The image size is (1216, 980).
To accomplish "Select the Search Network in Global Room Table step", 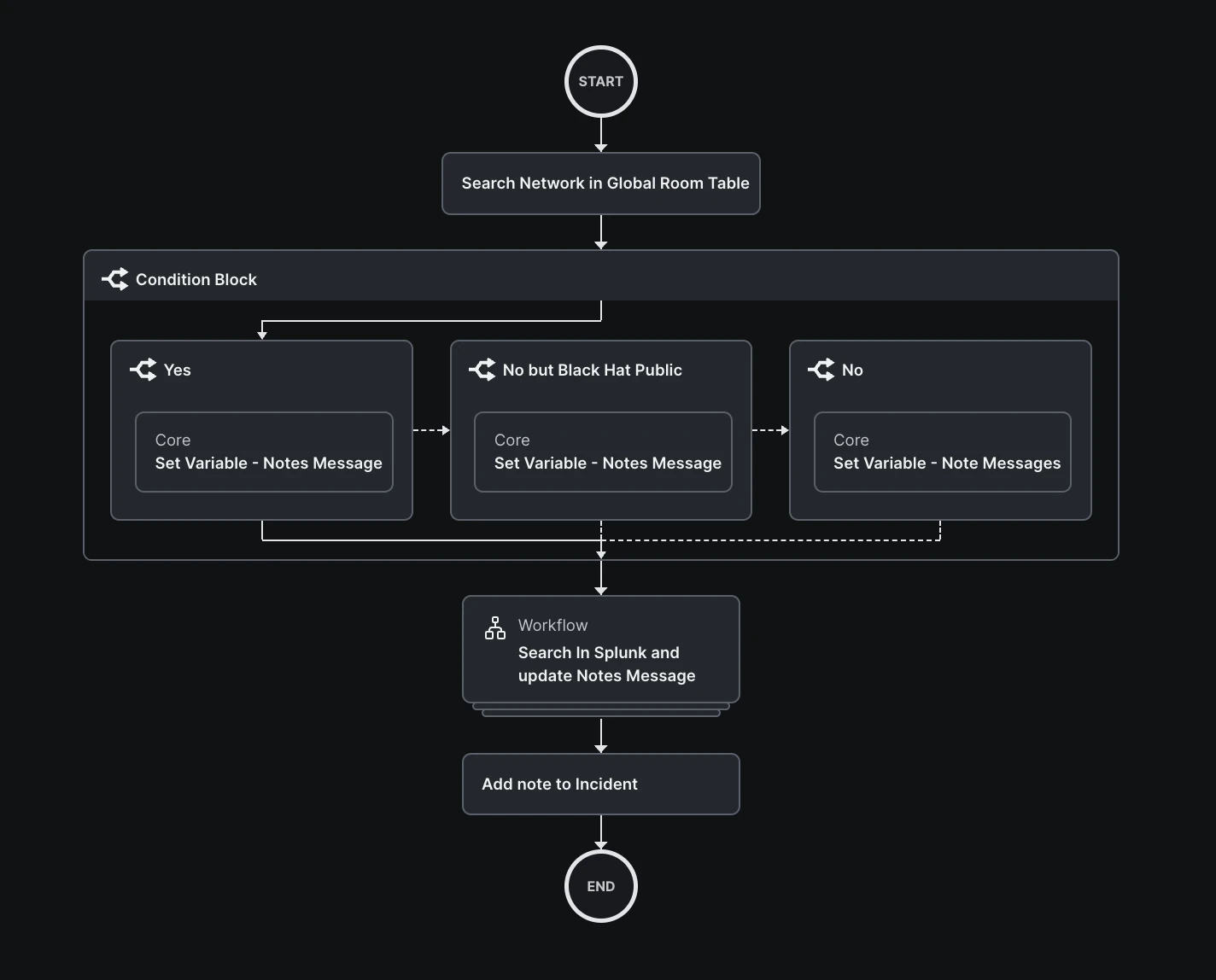I will pyautogui.click(x=600, y=184).
